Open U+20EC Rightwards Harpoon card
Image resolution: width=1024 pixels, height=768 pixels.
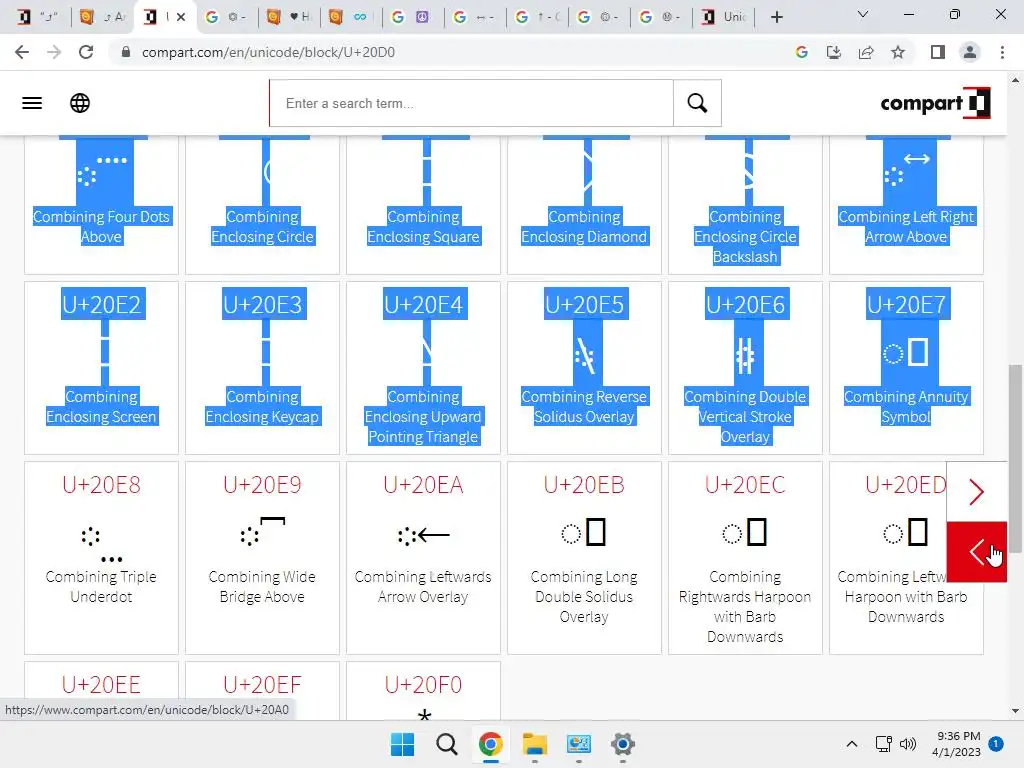pyautogui.click(x=745, y=558)
